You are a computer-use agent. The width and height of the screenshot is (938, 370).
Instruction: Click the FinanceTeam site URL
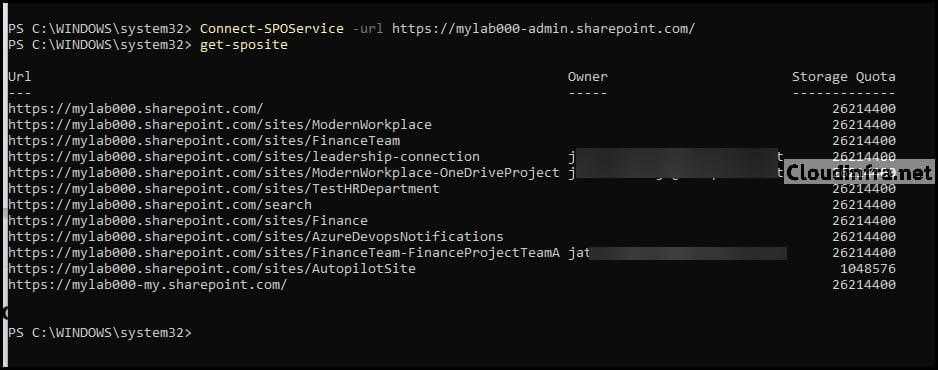pos(204,141)
